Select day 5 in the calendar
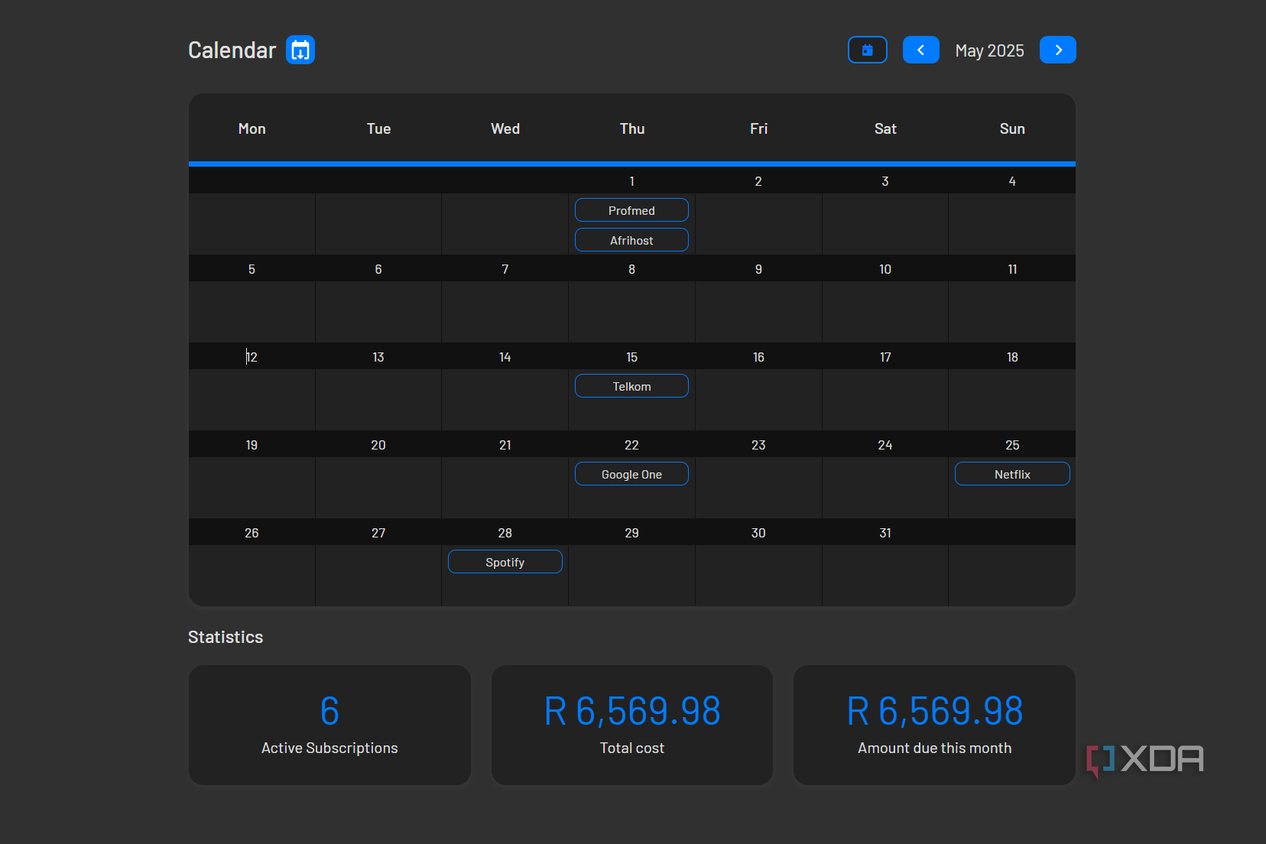 [x=251, y=269]
